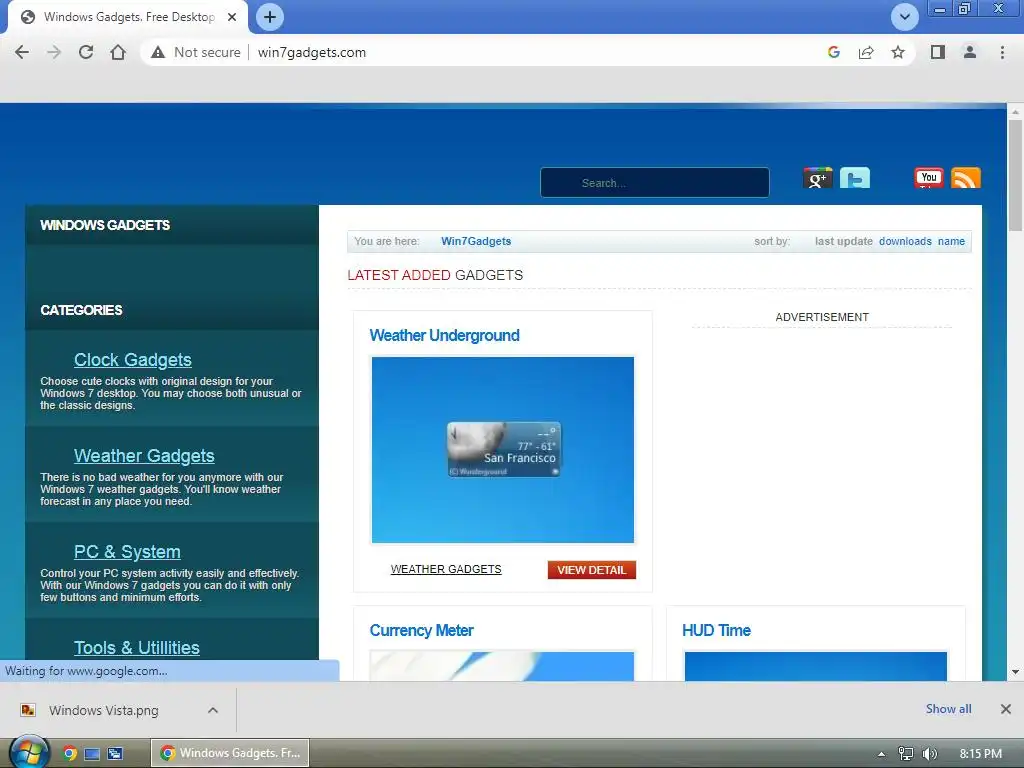This screenshot has height=768, width=1024.
Task: Open the Chrome profile icon
Action: click(x=970, y=52)
